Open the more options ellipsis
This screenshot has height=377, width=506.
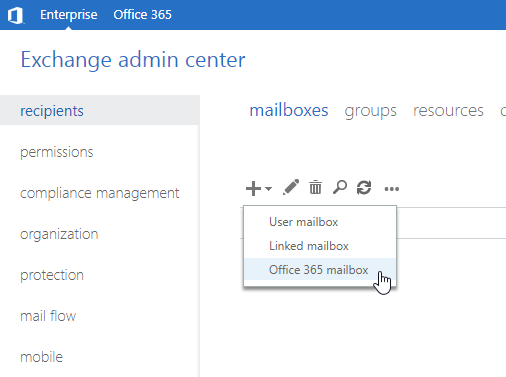tap(392, 189)
